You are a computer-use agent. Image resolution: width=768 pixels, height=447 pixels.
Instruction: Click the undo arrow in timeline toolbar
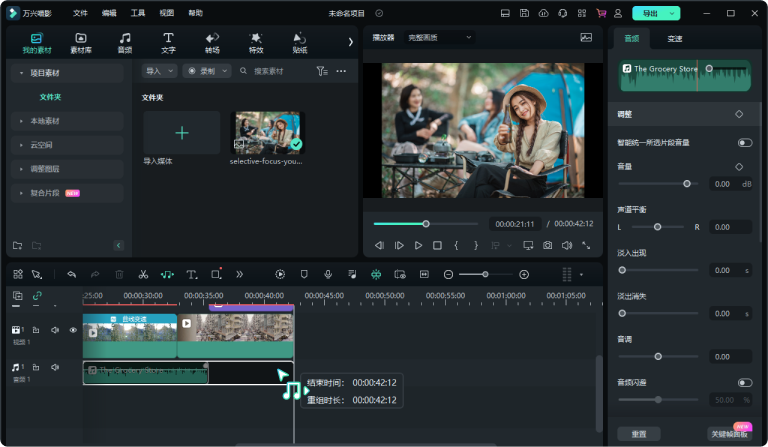coord(71,274)
